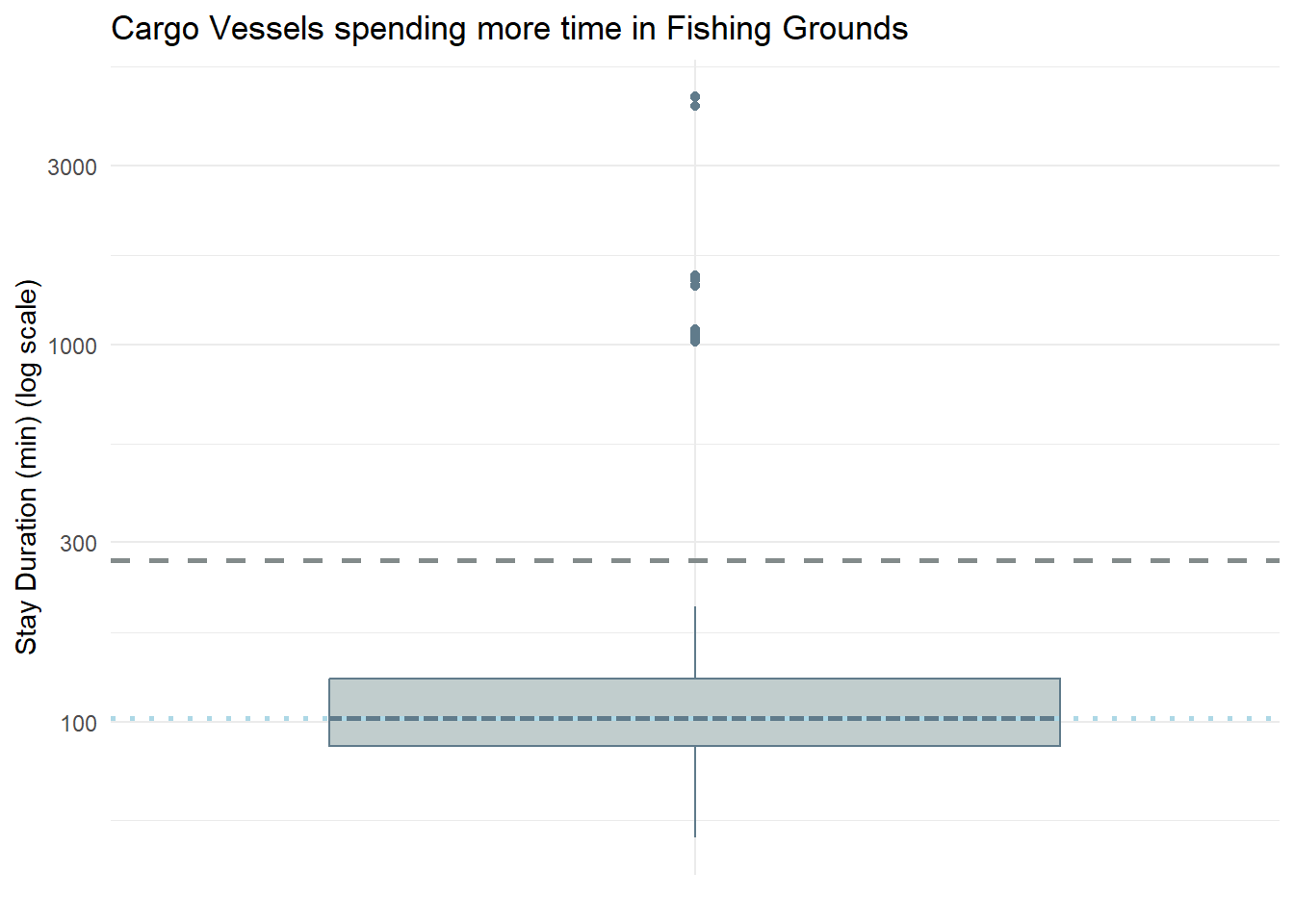Click the outlier cluster between 1000 and 3000

[x=695, y=280]
